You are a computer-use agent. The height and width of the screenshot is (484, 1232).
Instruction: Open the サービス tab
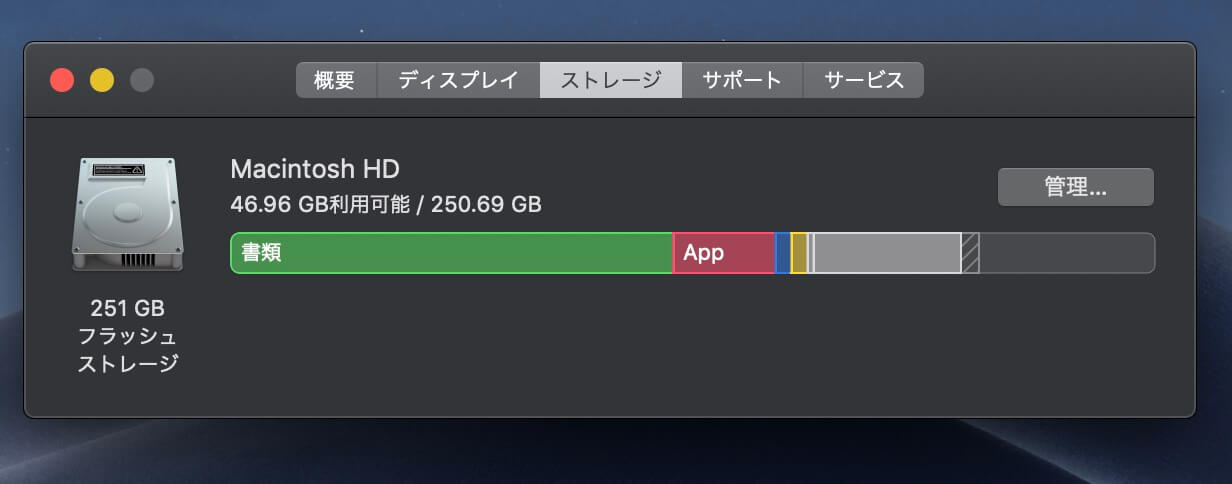[x=863, y=80]
